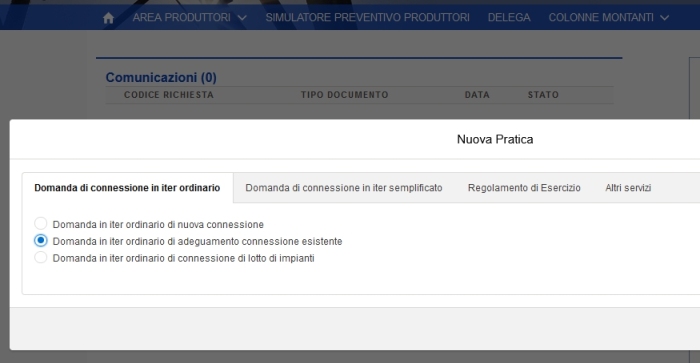Open SIMULATORE PREVENTIVO PRODUTTORI page
Screen dimensions: 700x363
[367, 18]
